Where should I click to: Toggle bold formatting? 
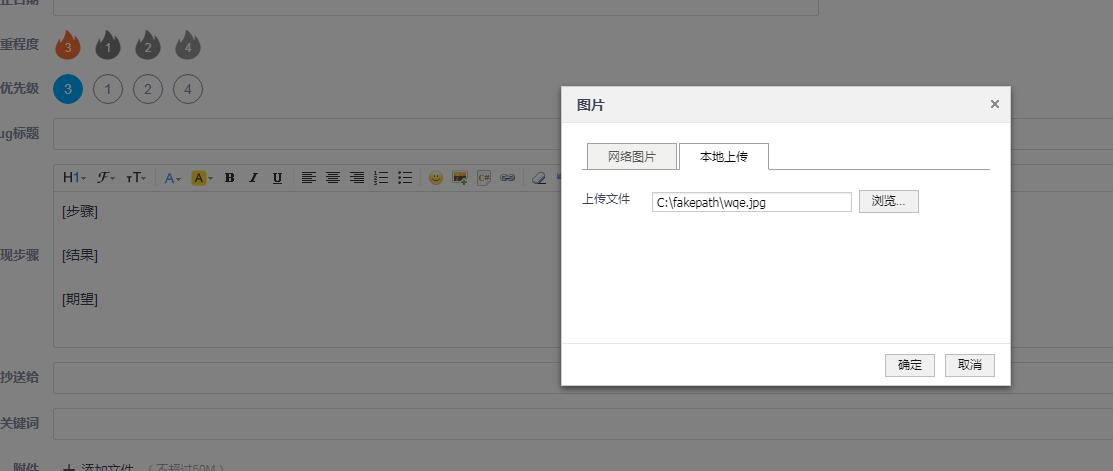tap(229, 178)
